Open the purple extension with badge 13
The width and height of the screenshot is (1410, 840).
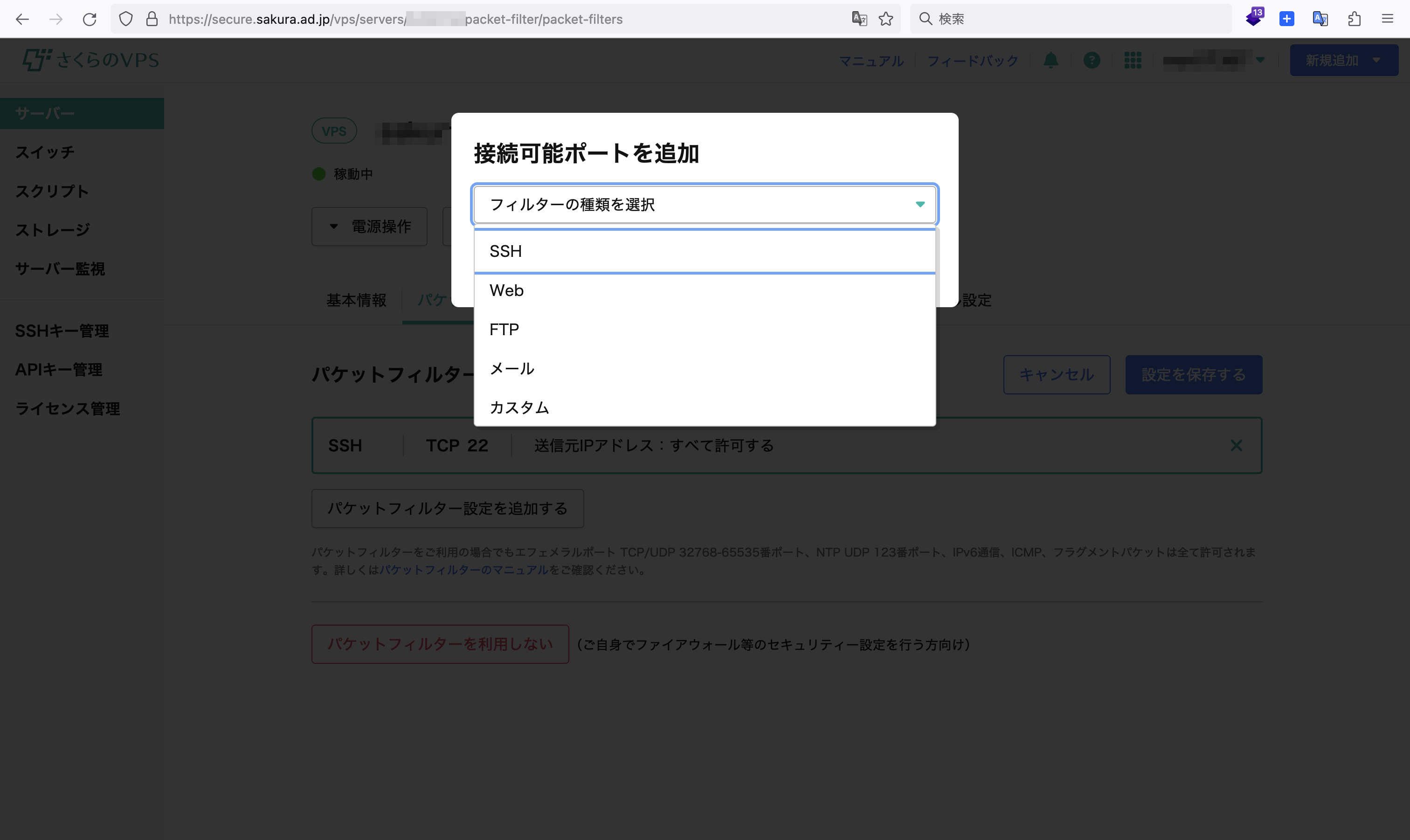tap(1254, 18)
